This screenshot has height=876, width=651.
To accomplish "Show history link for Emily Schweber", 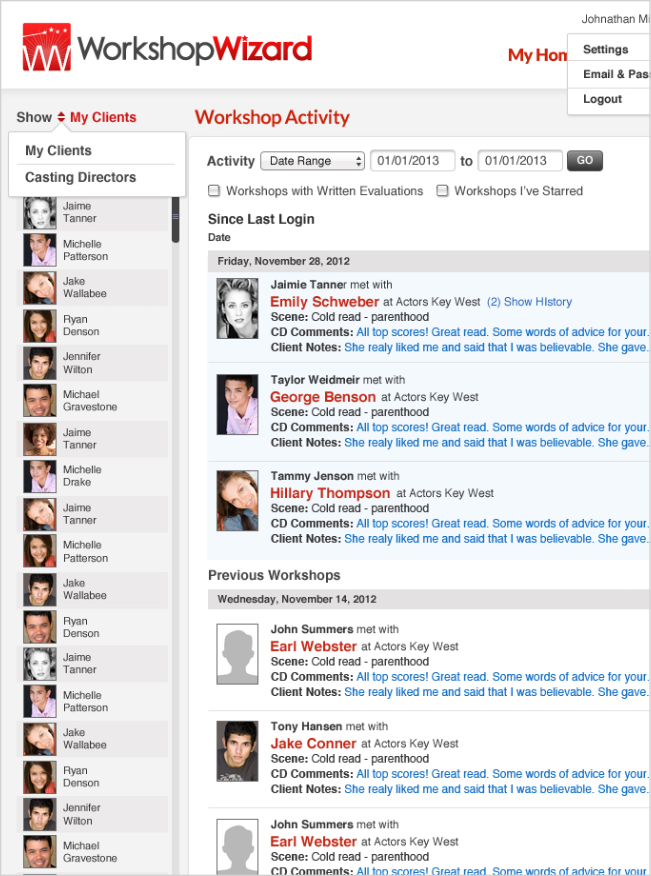I will pos(529,302).
